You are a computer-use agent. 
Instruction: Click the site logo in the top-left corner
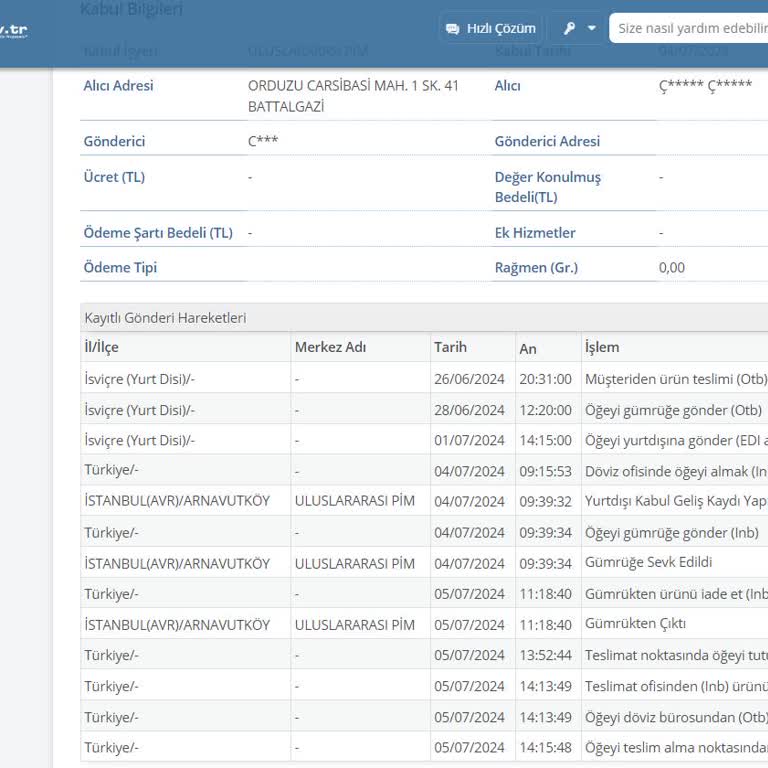tap(14, 30)
